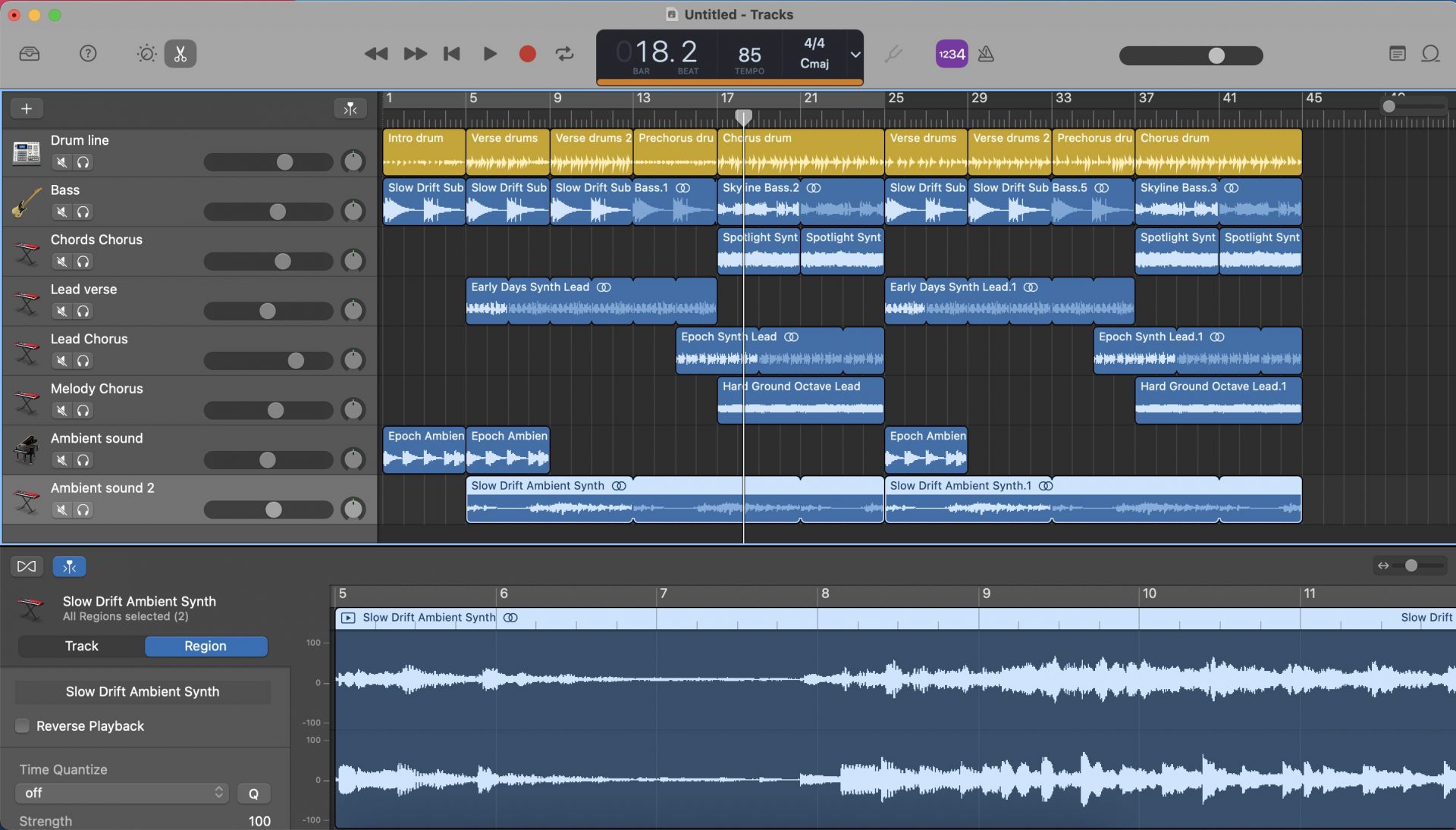The width and height of the screenshot is (1456, 830).
Task: Select the Region tab in inspector
Action: coord(205,646)
